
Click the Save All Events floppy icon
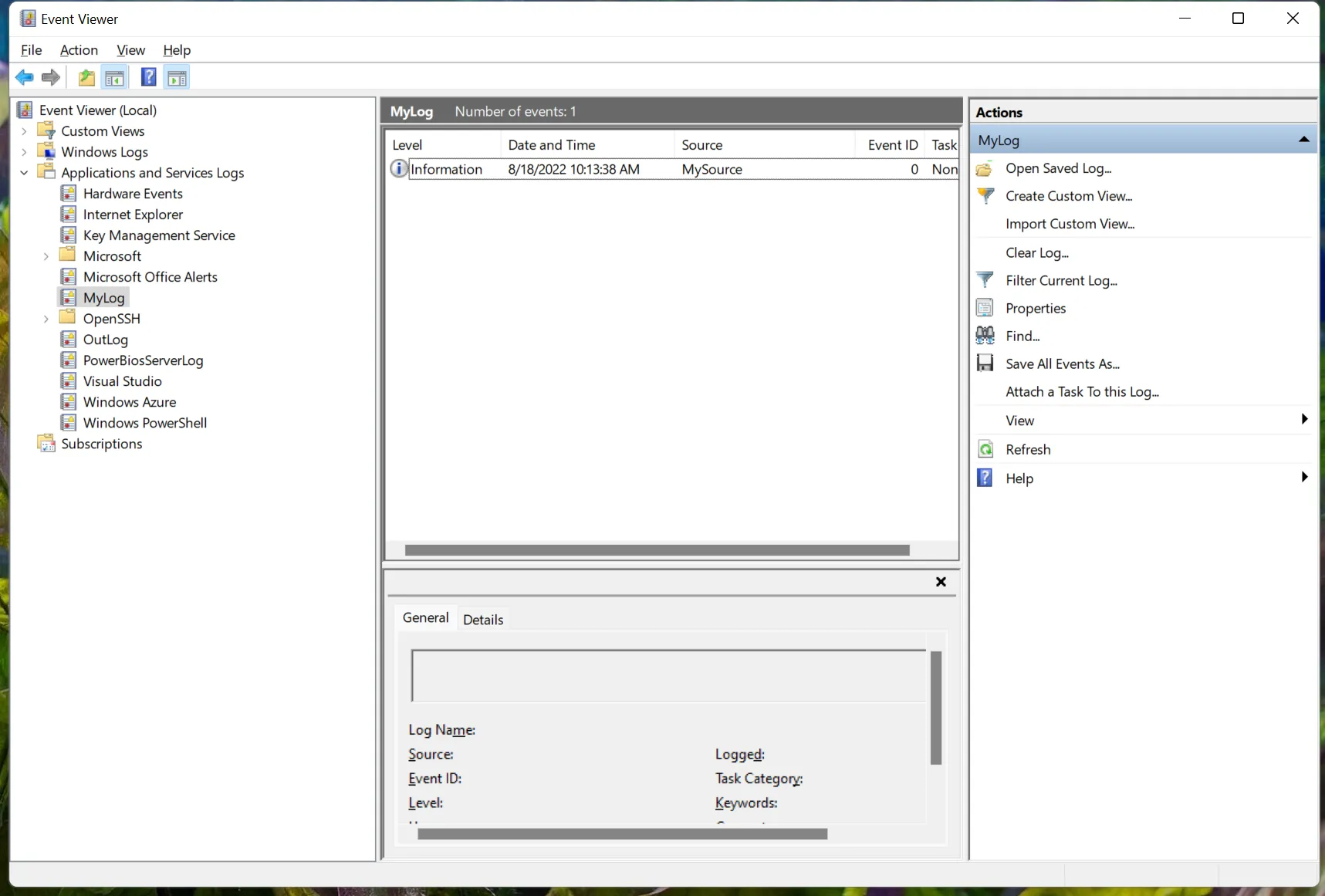[985, 363]
